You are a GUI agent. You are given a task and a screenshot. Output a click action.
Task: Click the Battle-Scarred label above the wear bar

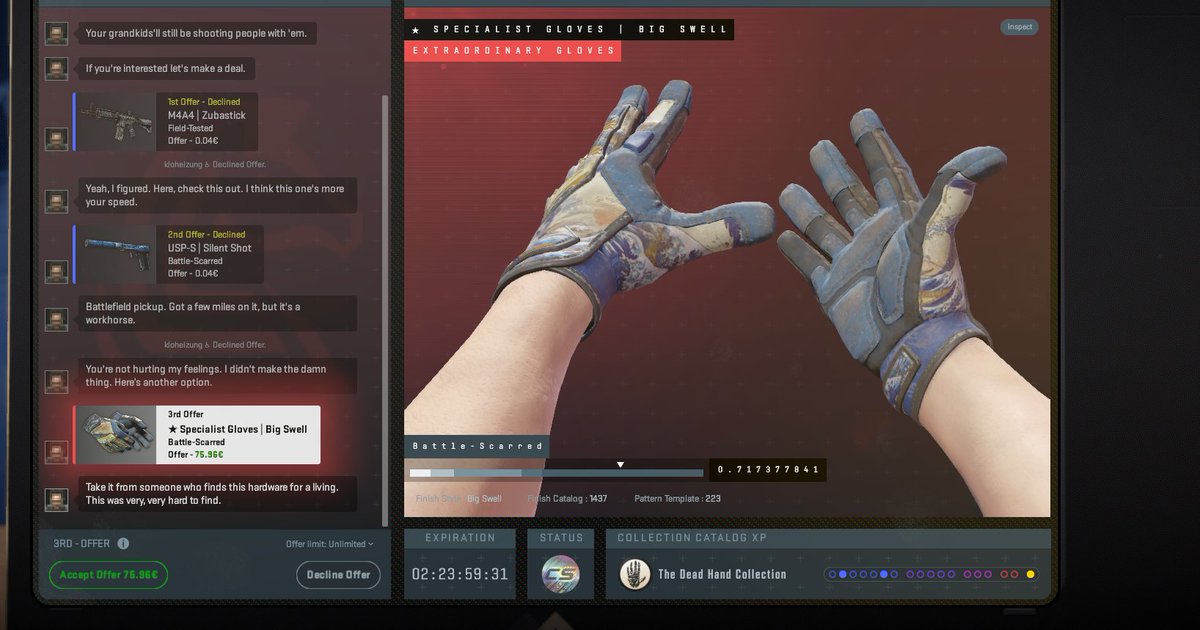[477, 446]
